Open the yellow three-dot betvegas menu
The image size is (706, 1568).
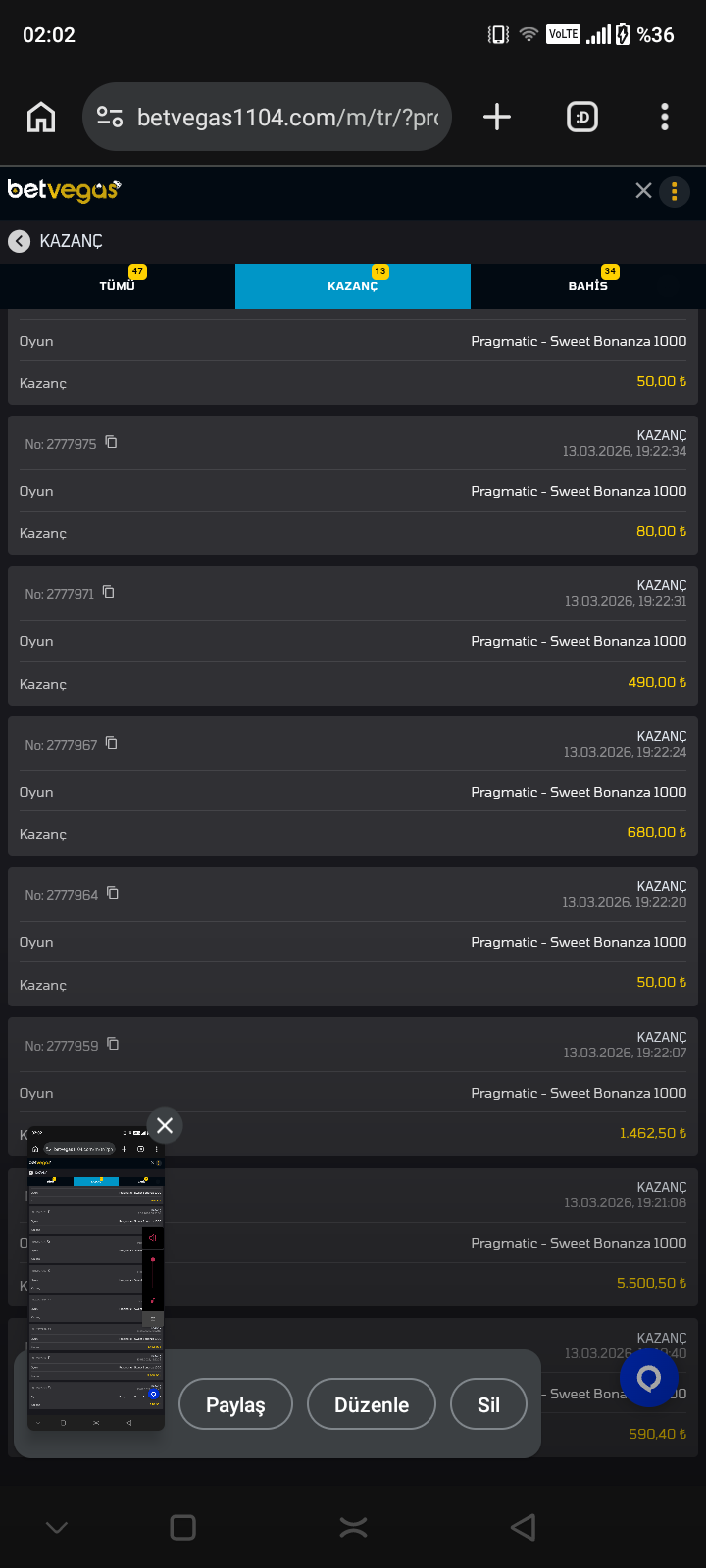coord(675,192)
